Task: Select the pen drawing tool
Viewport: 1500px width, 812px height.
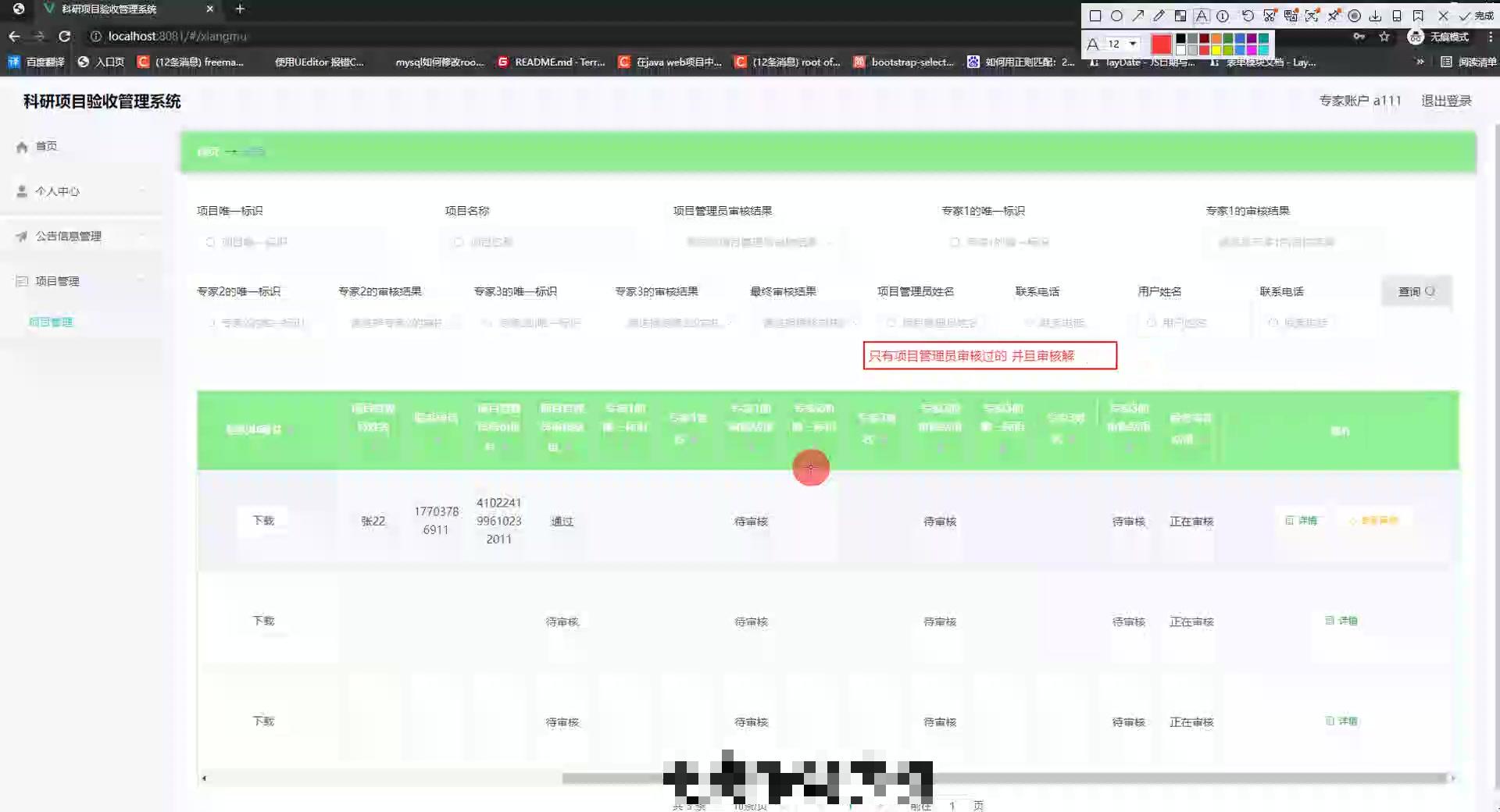Action: [1159, 15]
